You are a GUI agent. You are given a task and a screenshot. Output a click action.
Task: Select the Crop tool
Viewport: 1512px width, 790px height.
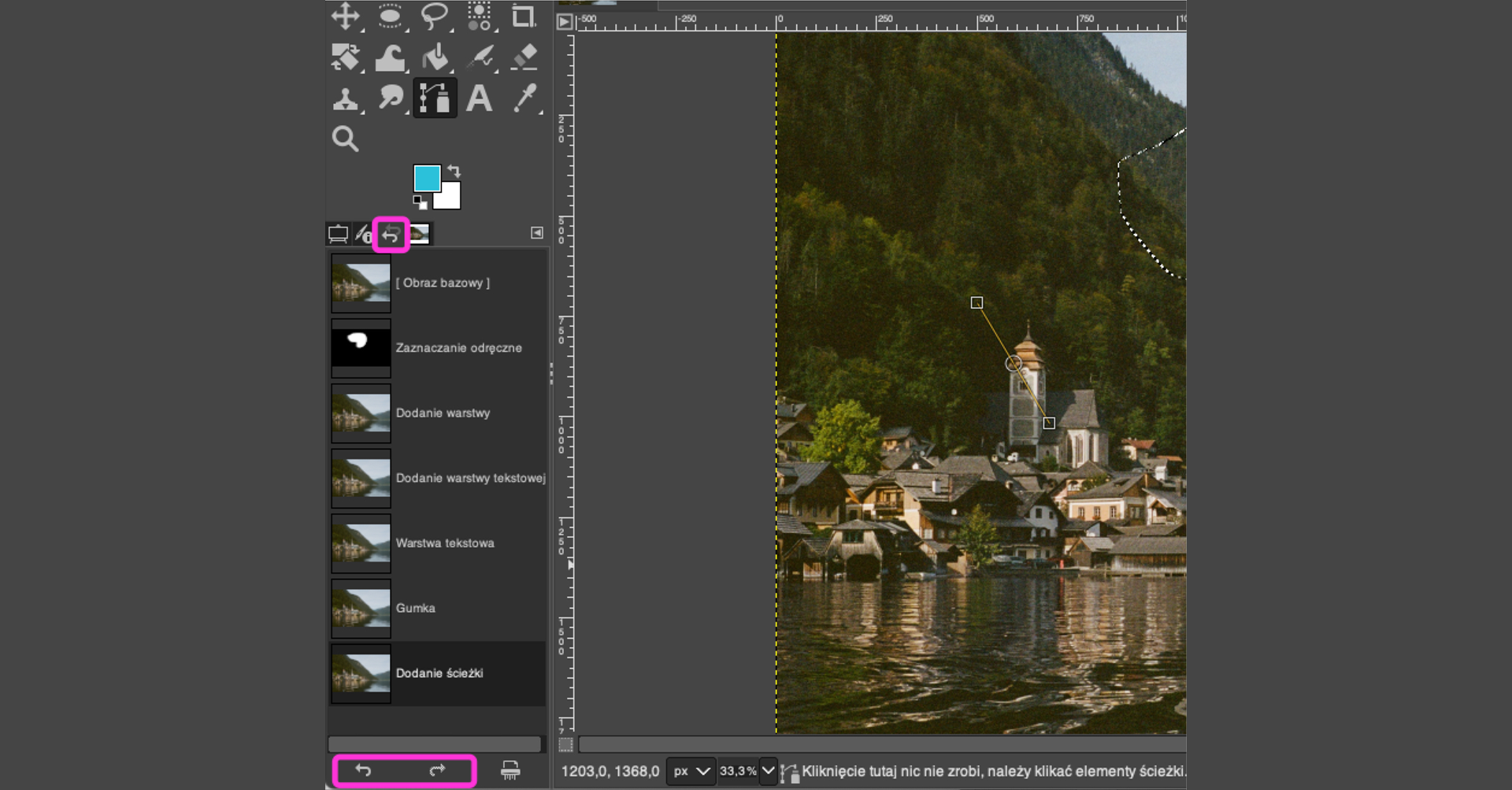click(x=523, y=16)
